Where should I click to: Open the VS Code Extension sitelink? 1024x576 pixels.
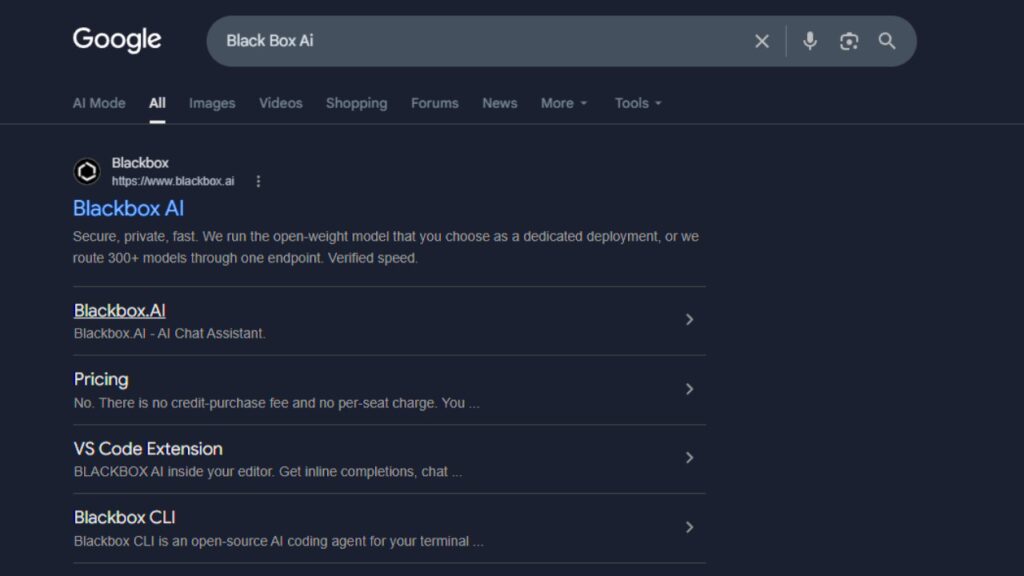click(148, 449)
